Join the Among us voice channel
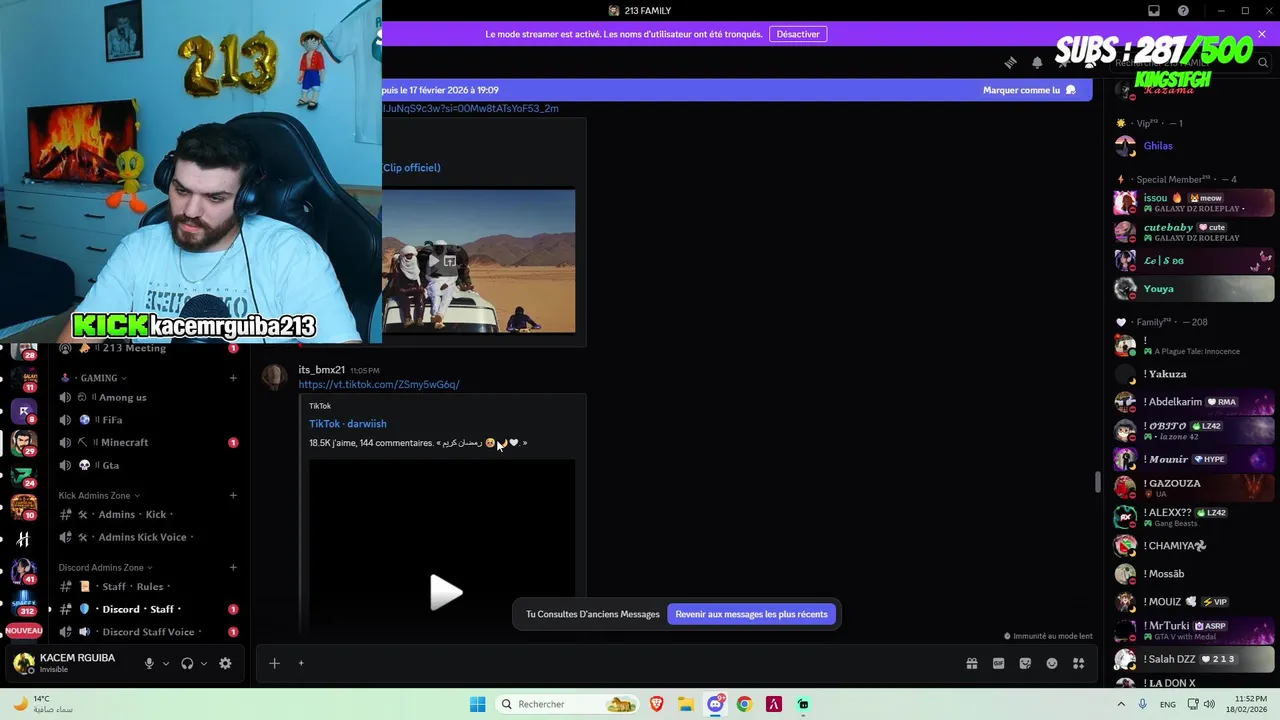1280x720 pixels. pyautogui.click(x=149, y=397)
